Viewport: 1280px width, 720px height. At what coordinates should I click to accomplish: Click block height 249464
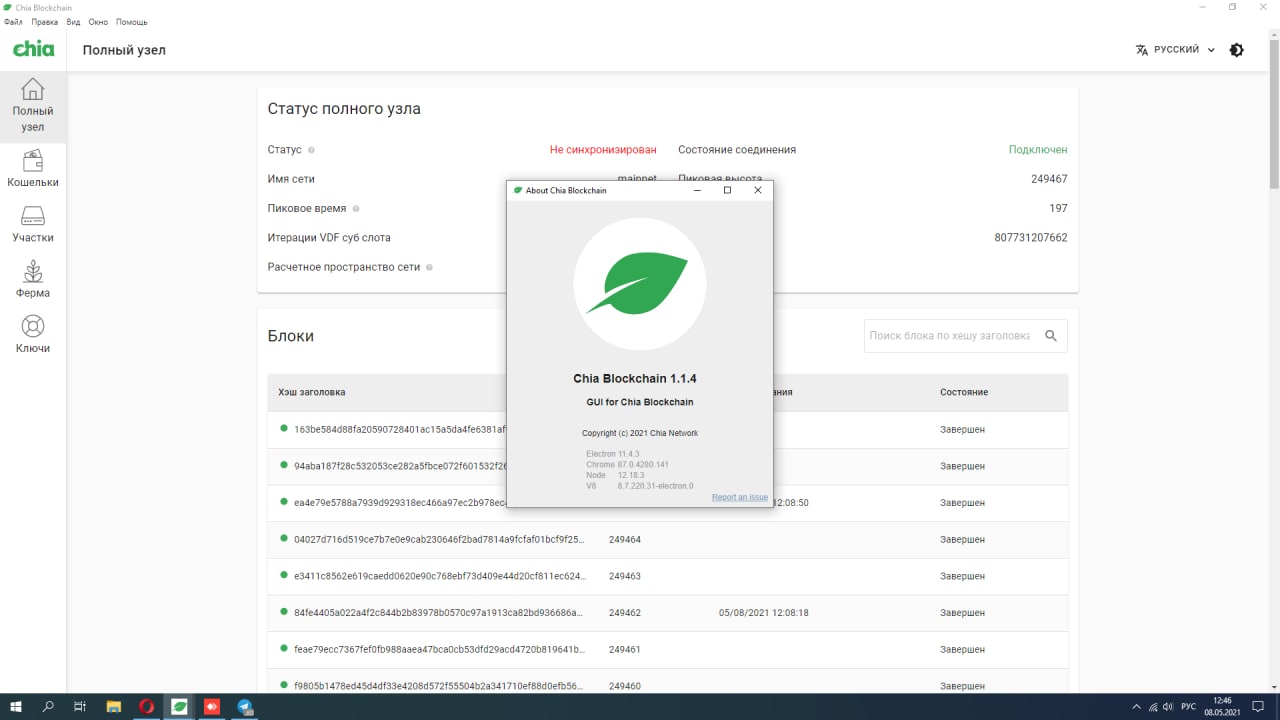pos(625,539)
